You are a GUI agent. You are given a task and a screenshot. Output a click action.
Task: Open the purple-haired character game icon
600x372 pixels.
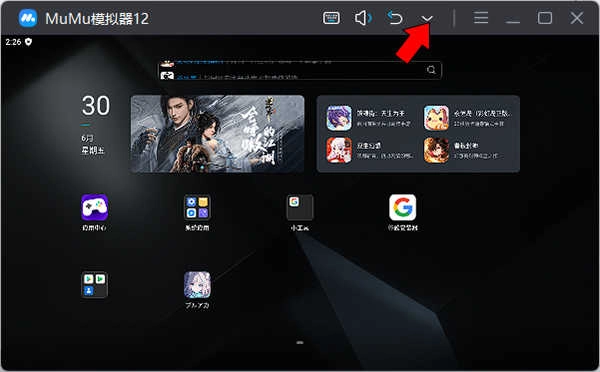339,118
